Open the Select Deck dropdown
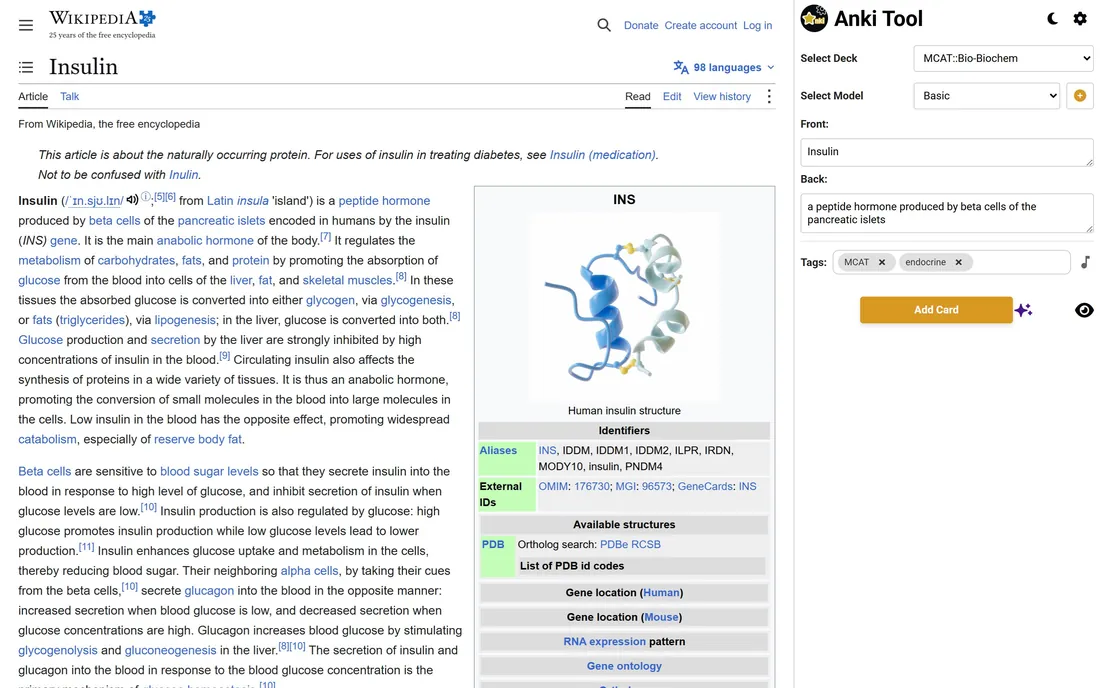The image size is (1100, 688). pyautogui.click(x=1003, y=58)
